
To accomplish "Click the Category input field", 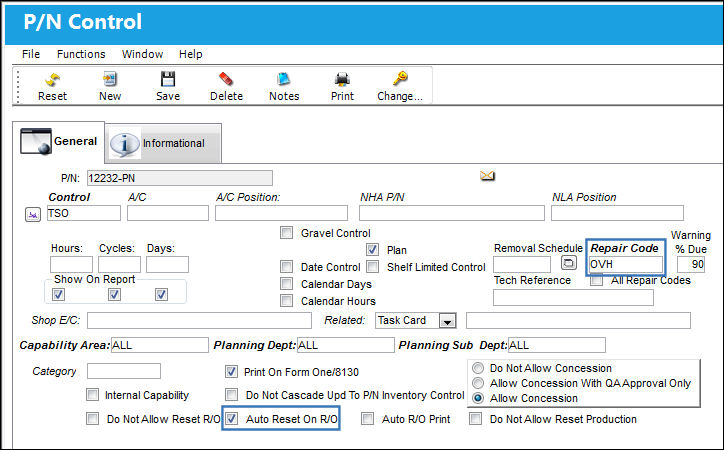I will pos(124,371).
